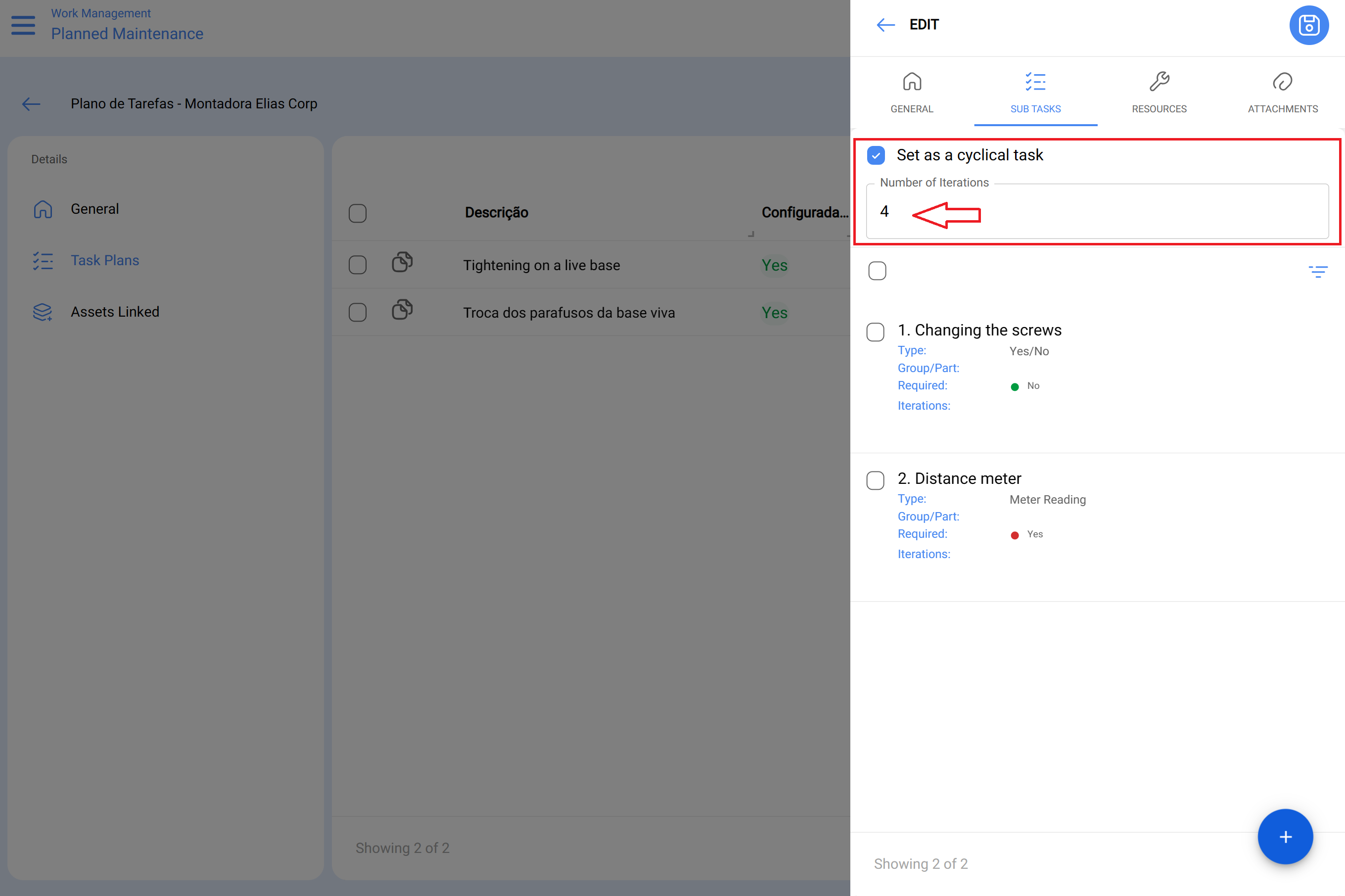
Task: Select the Tightening on a live base row checkbox
Action: pos(357,265)
